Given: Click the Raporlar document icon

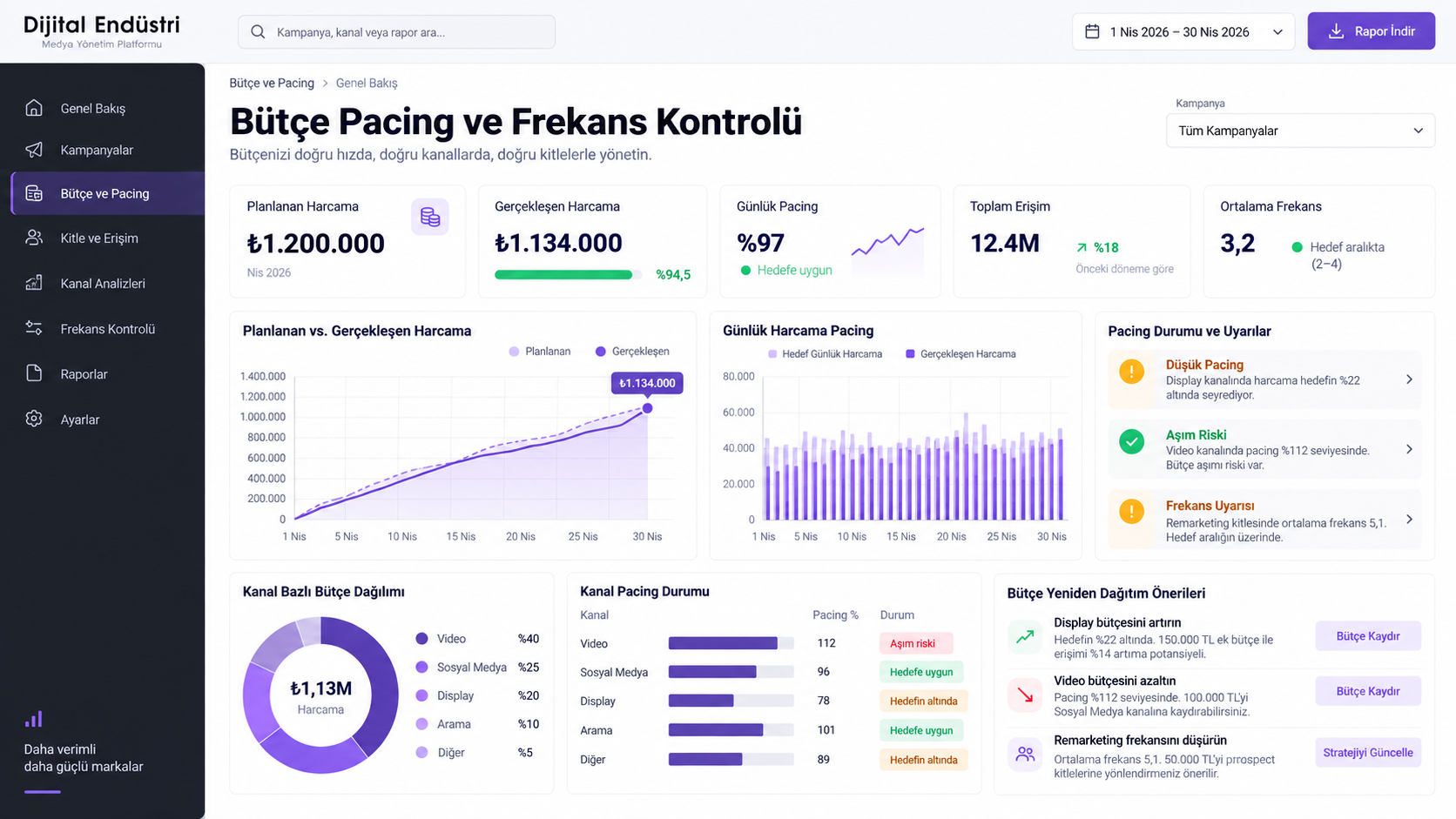Looking at the screenshot, I should click(x=34, y=373).
